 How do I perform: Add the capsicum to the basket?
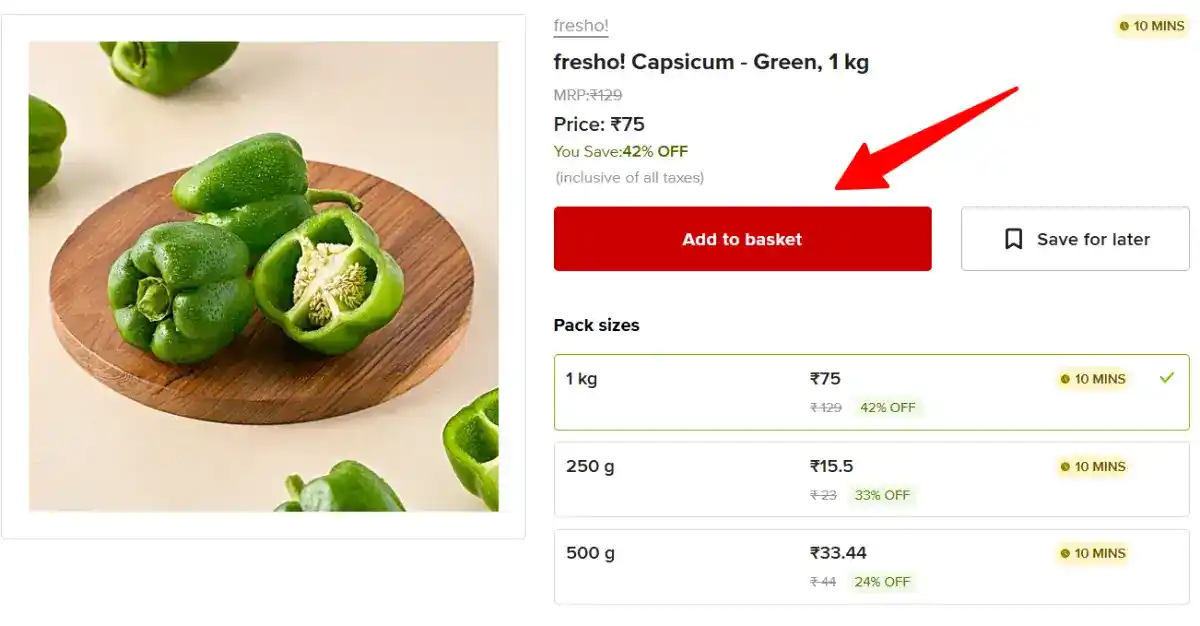742,238
